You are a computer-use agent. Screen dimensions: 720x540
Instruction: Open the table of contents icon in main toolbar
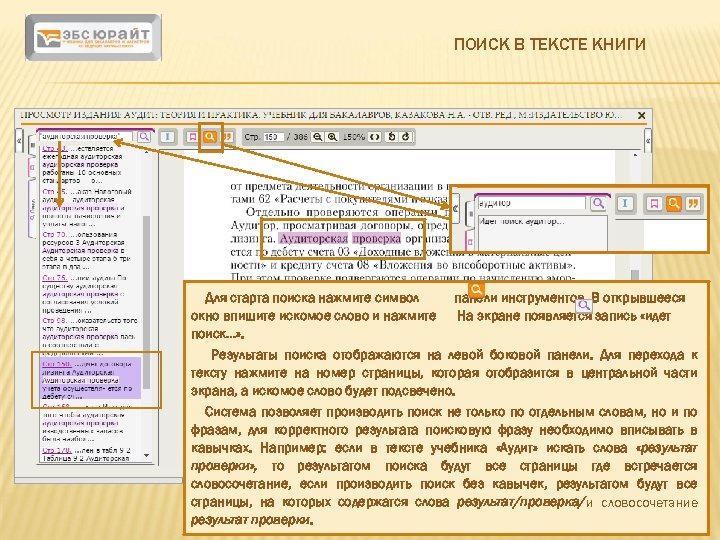[168, 136]
